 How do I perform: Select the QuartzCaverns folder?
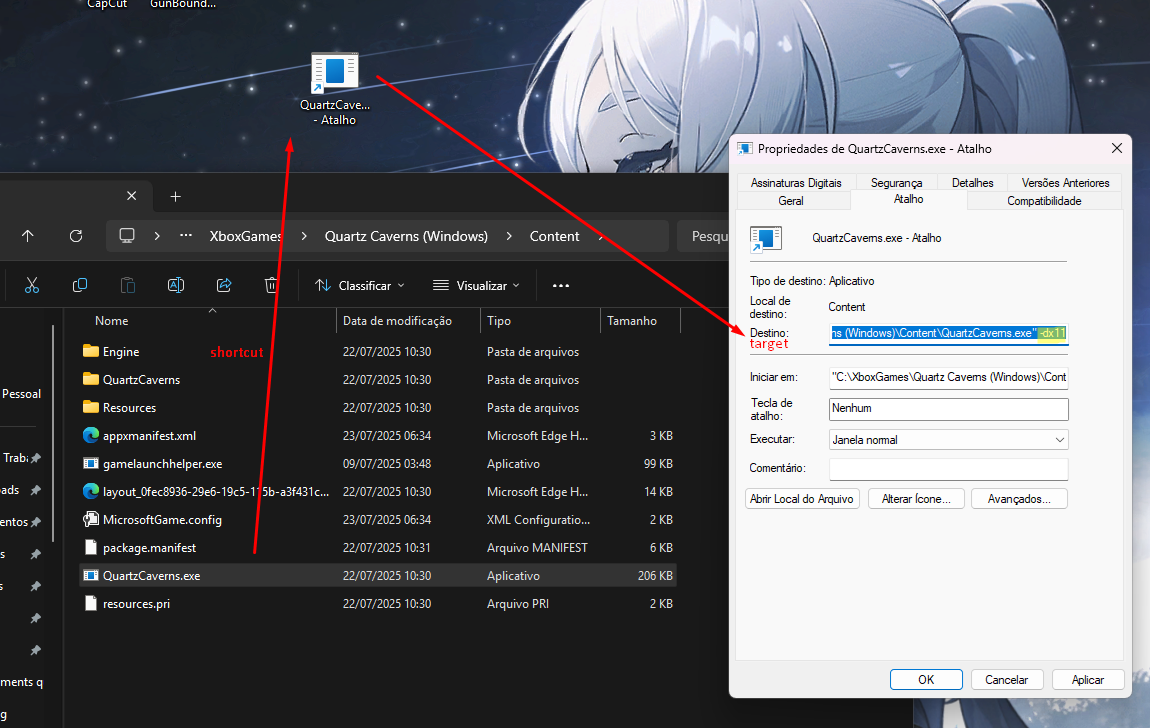click(x=378, y=380)
